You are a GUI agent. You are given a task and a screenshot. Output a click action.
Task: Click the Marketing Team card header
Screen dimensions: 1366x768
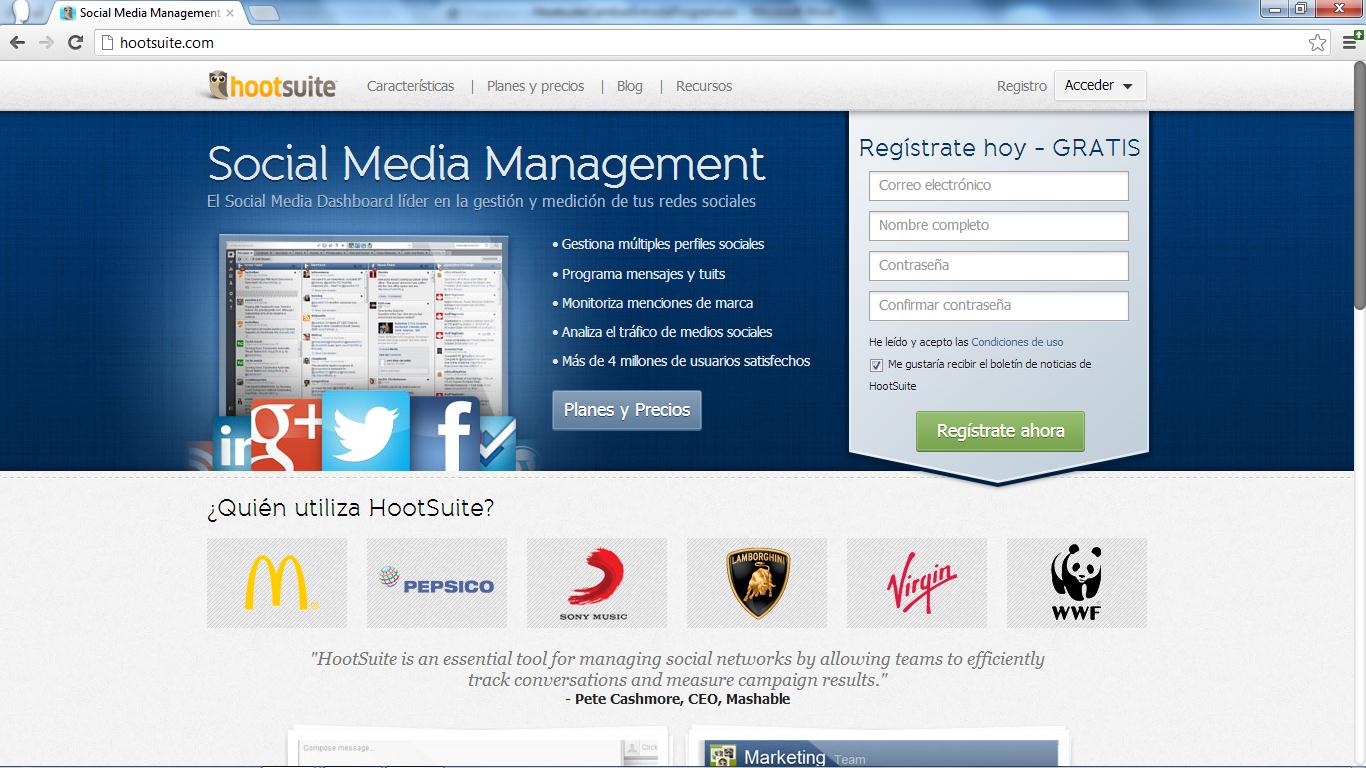[880, 754]
